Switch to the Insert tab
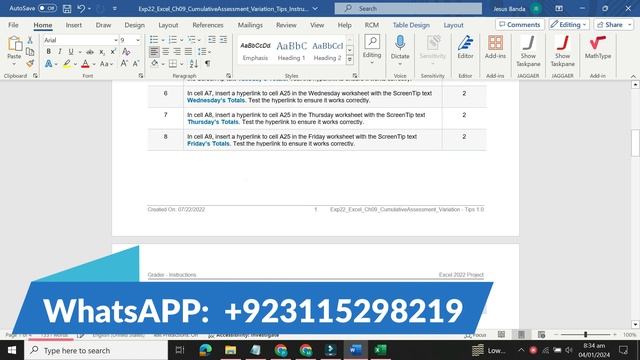This screenshot has width=640, height=360. coord(74,25)
